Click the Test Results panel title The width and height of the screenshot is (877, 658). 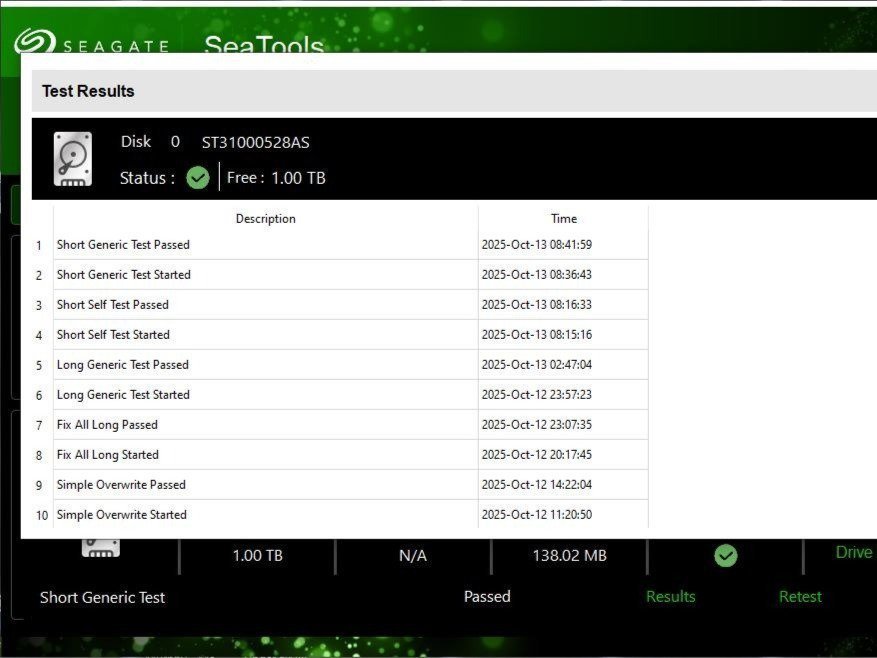88,91
